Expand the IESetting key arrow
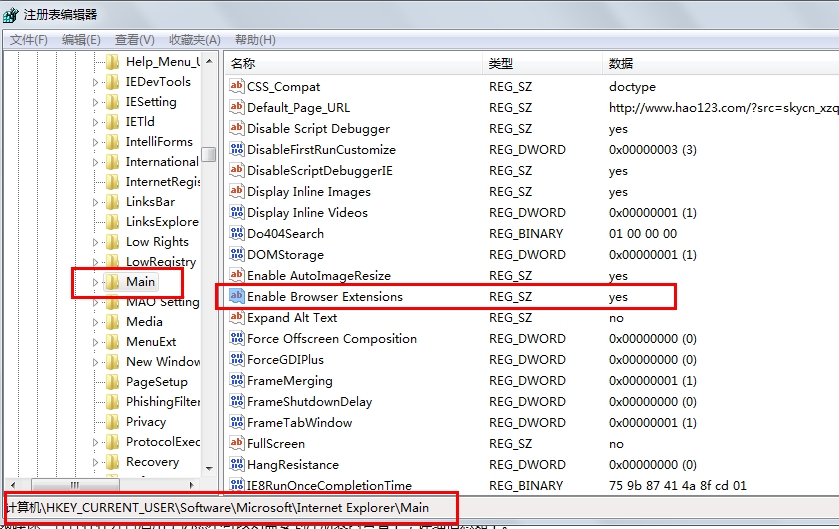This screenshot has height=529, width=839. coord(96,102)
